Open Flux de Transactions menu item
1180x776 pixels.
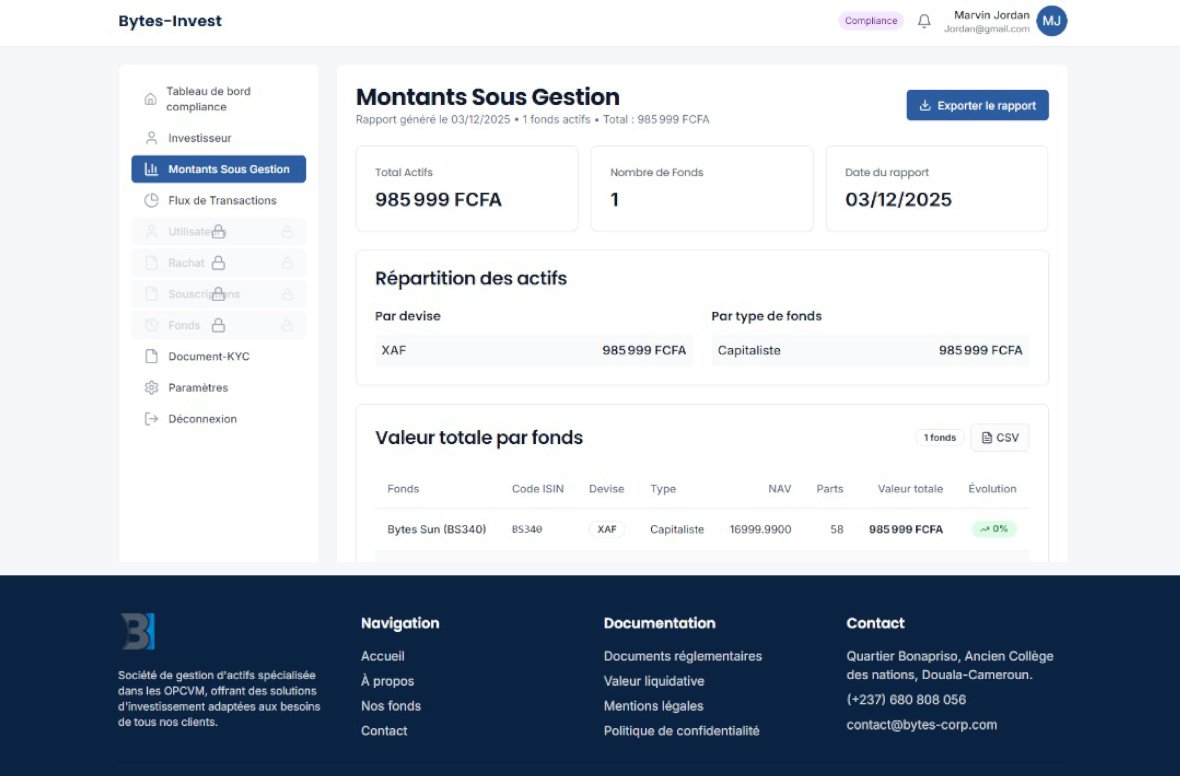[222, 200]
